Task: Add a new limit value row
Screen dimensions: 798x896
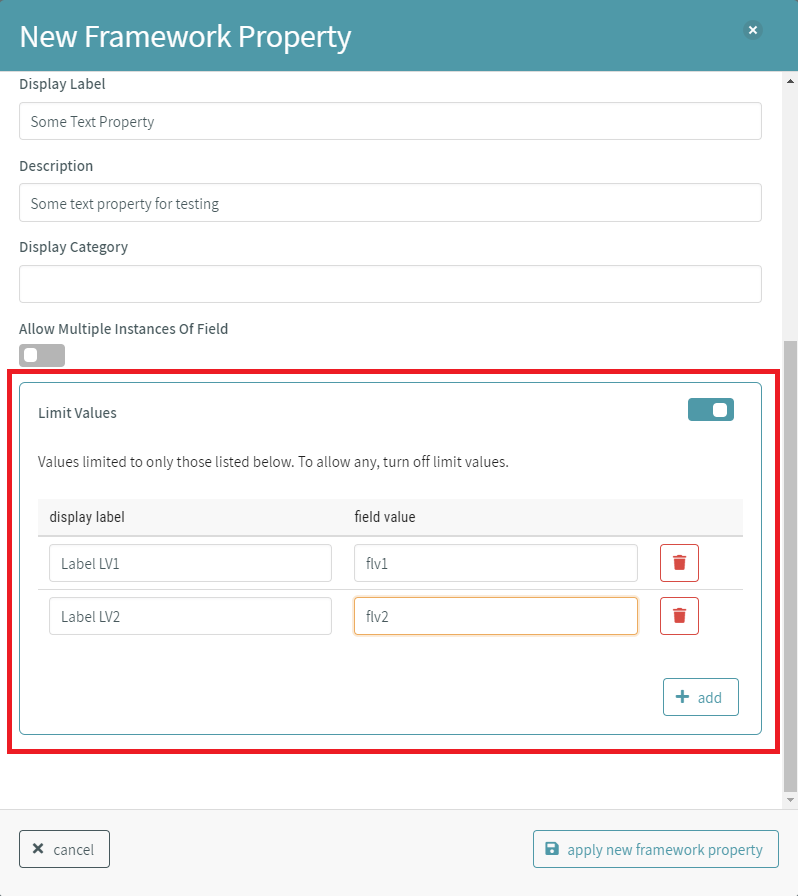Action: (x=701, y=697)
